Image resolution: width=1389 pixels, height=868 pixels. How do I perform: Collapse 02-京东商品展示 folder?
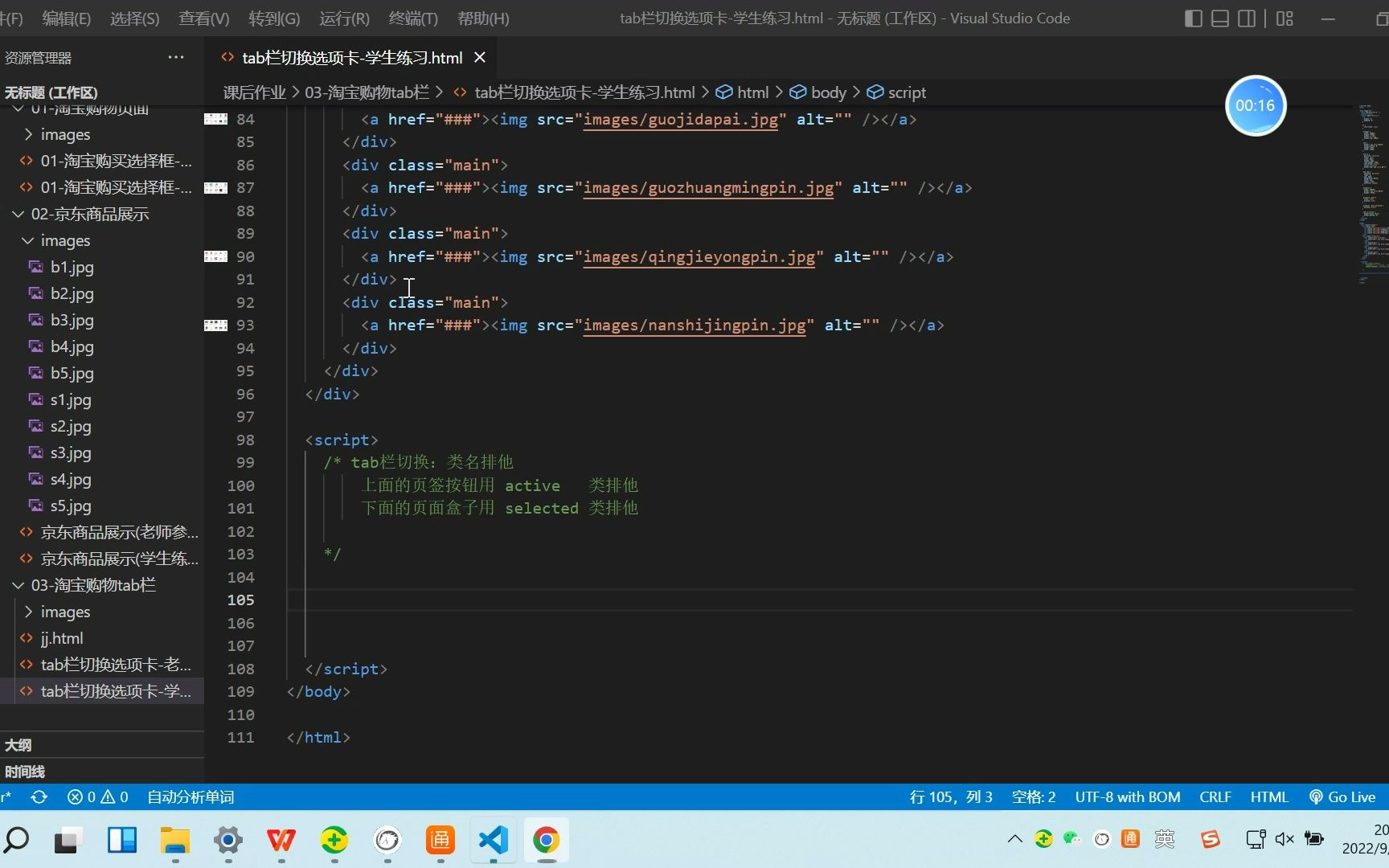point(89,214)
